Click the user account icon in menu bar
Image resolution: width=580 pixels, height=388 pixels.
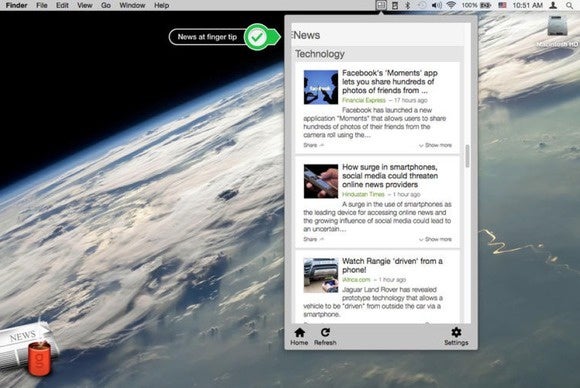pos(553,5)
